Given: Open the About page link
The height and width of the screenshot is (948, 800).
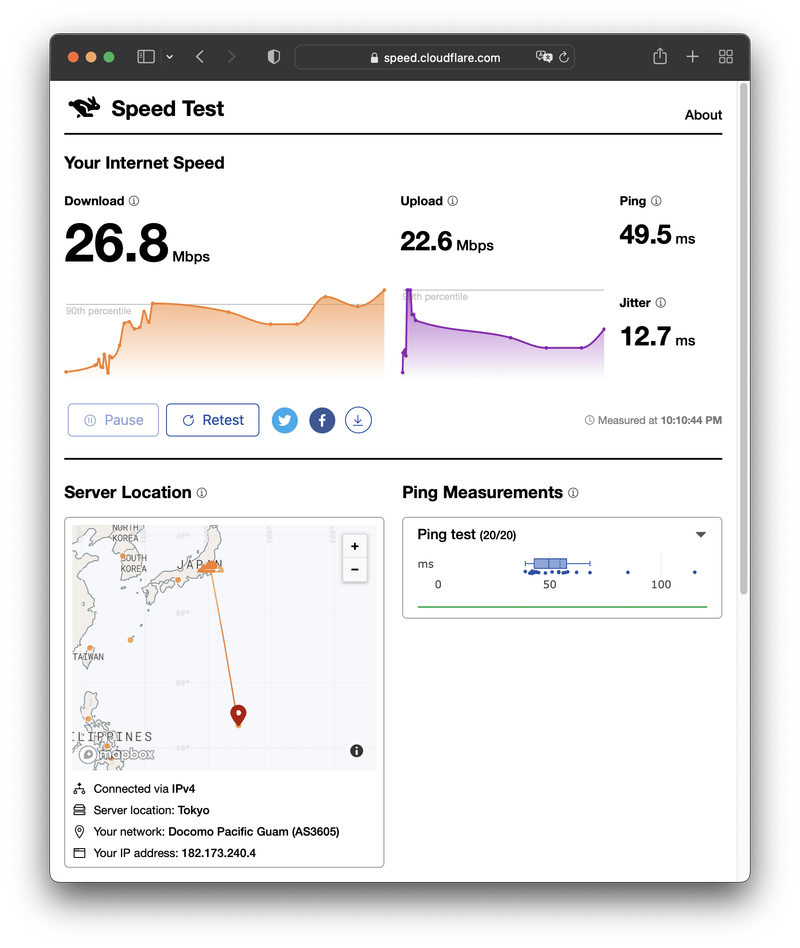Looking at the screenshot, I should click(x=703, y=115).
